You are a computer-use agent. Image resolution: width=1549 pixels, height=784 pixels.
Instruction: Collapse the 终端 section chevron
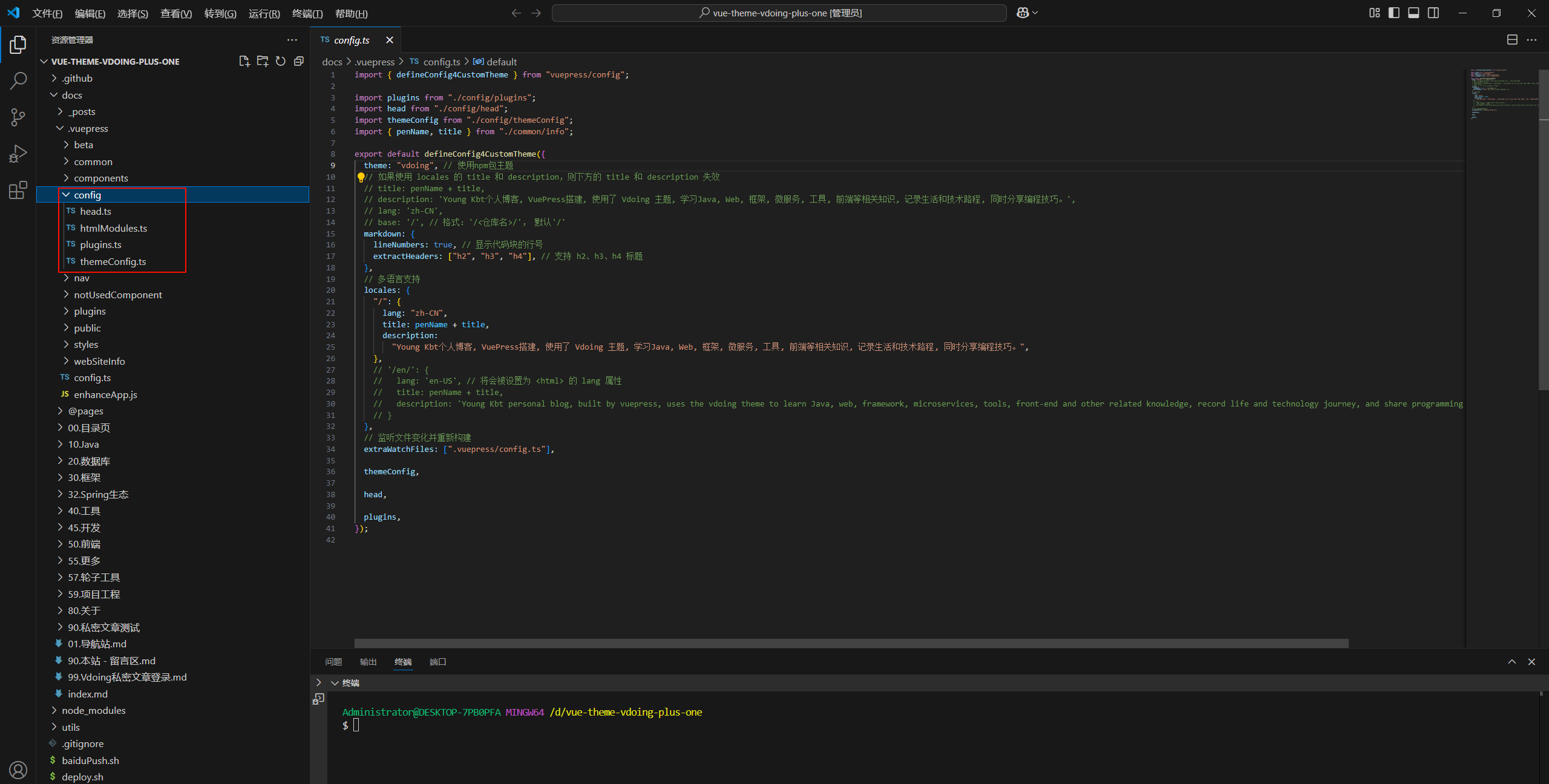(335, 683)
